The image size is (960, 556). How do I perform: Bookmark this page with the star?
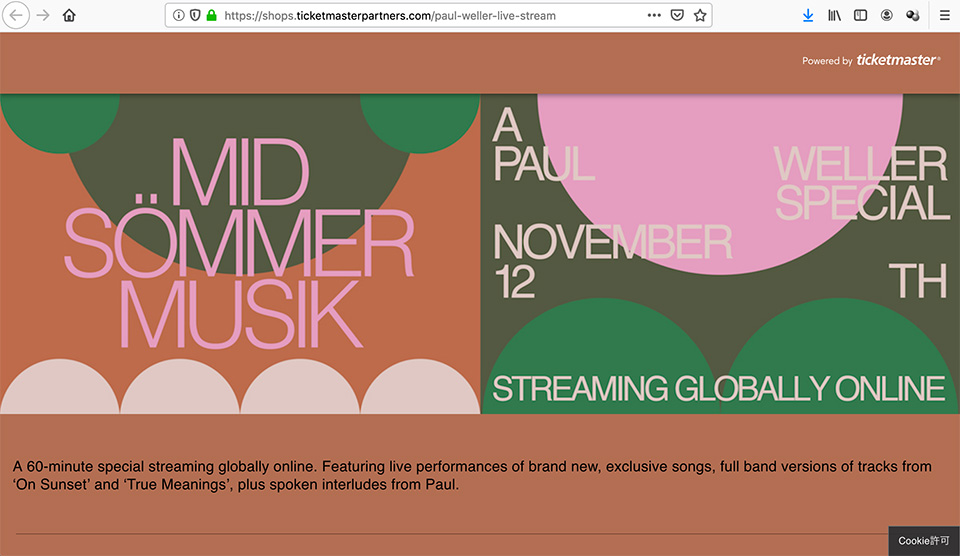click(700, 15)
